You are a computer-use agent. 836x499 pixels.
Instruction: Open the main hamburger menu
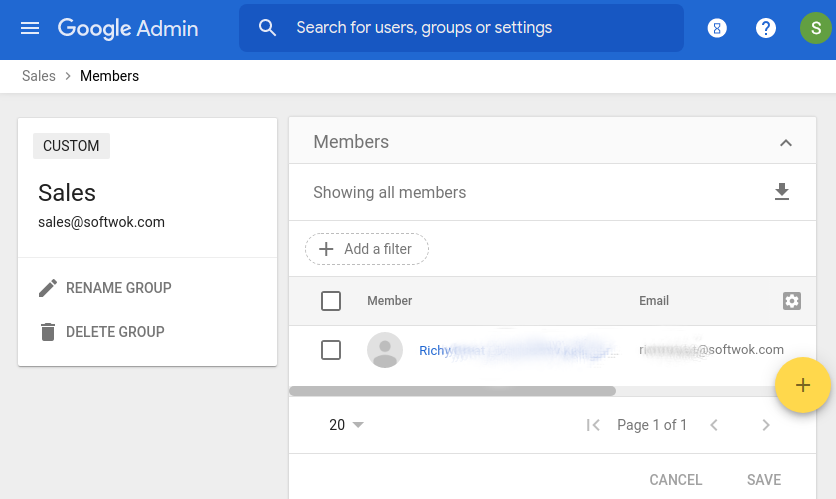coord(30,28)
